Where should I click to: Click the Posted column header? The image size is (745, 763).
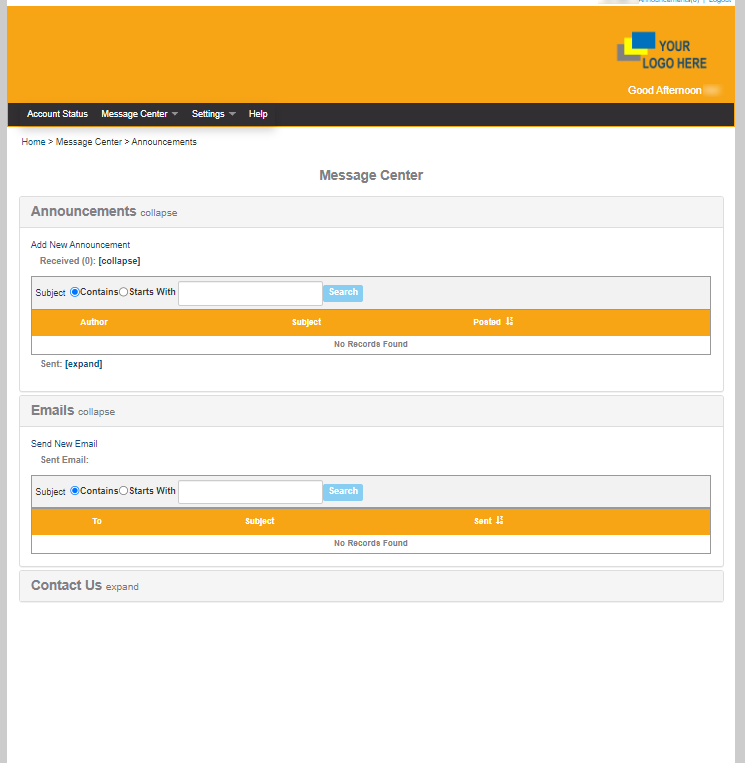487,322
